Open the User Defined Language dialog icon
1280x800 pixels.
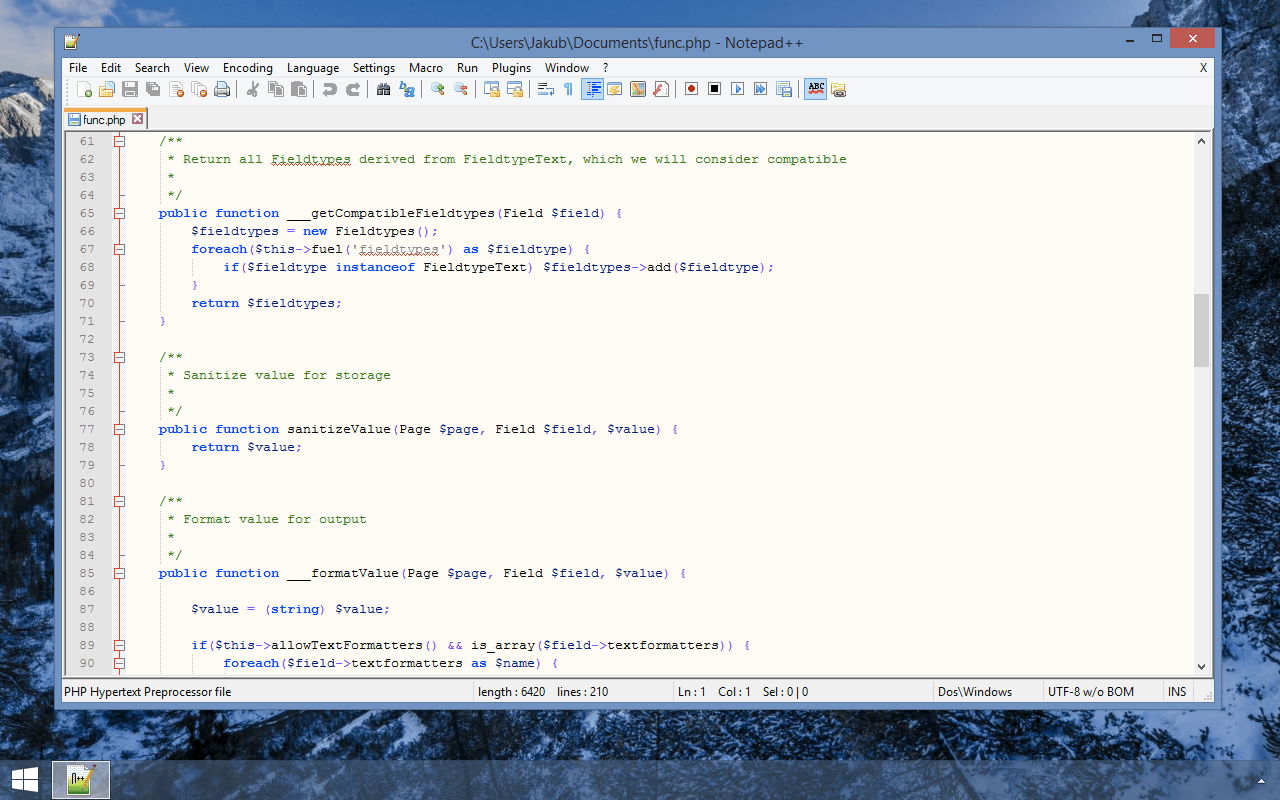pos(615,89)
